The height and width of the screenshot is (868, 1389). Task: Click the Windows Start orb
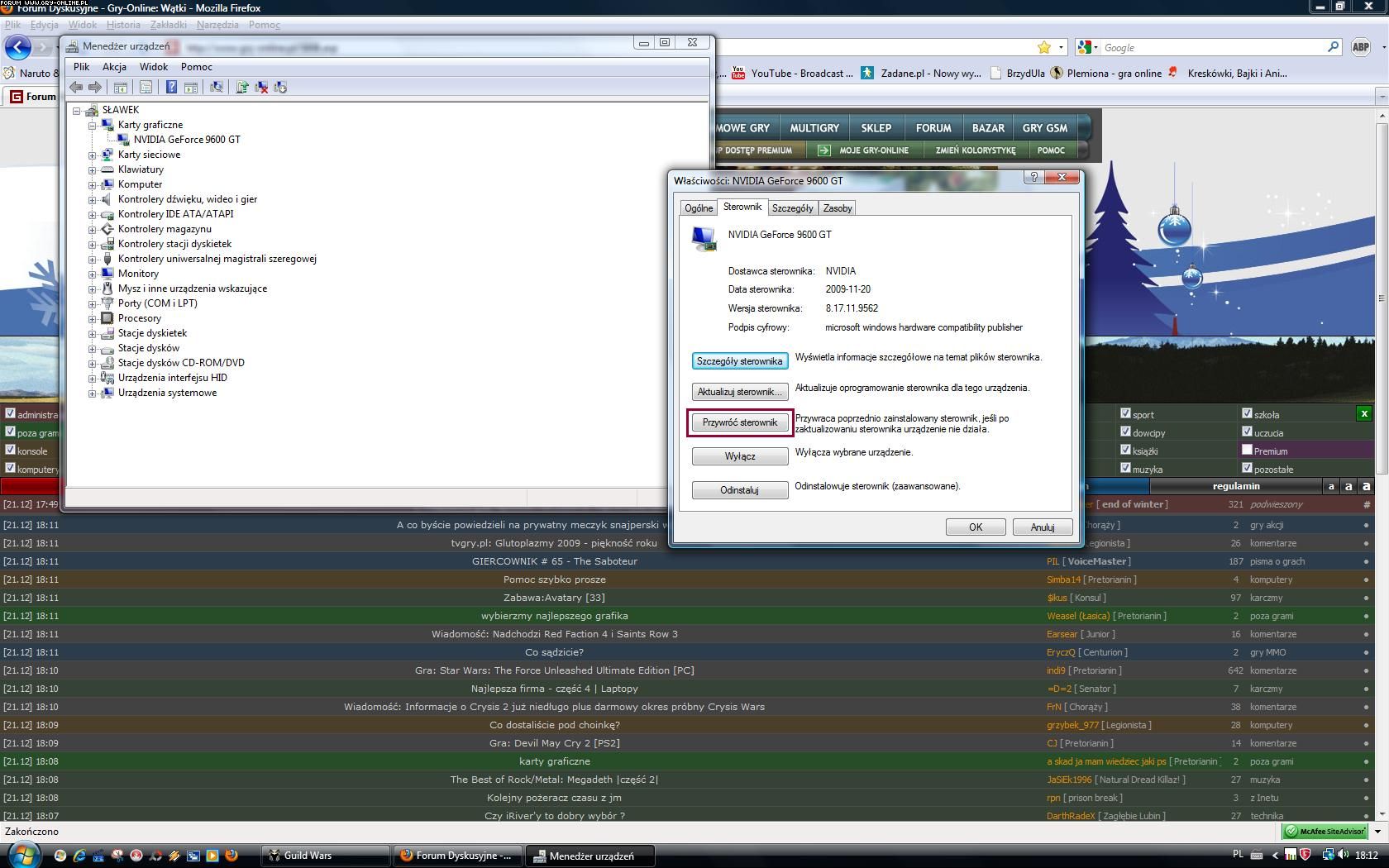[x=22, y=854]
